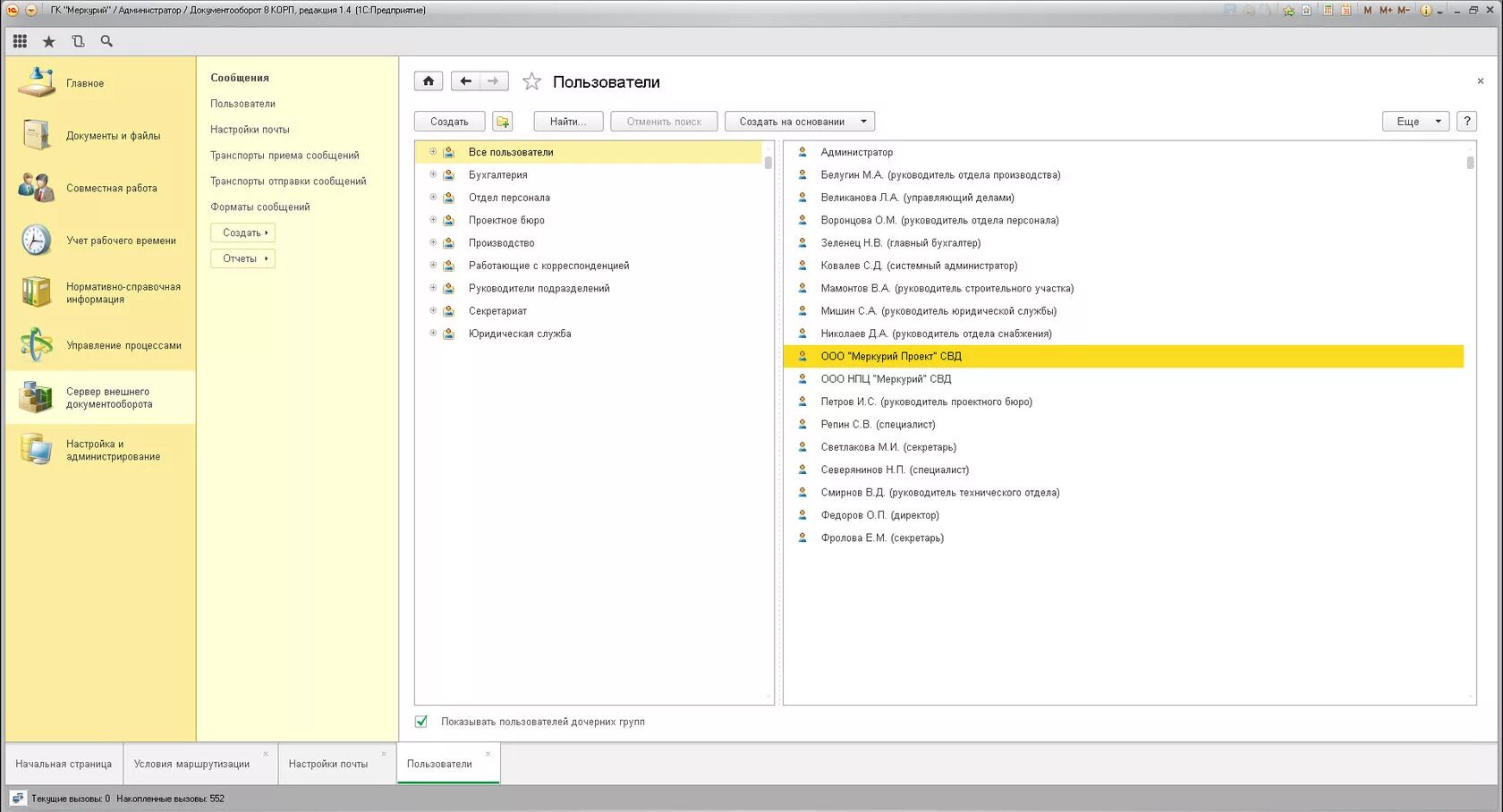Click the add-to-favorites star with green arrow
1503x812 pixels.
[x=1289, y=11]
